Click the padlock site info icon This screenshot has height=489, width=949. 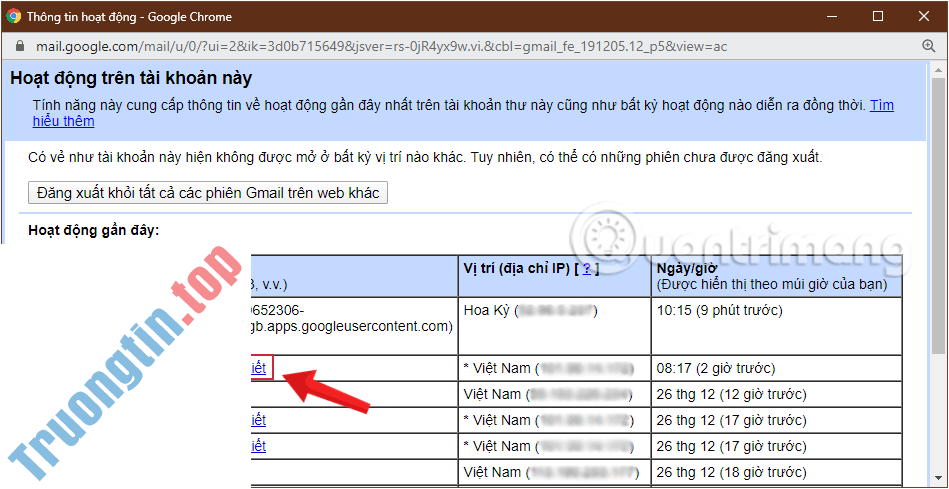(x=19, y=46)
